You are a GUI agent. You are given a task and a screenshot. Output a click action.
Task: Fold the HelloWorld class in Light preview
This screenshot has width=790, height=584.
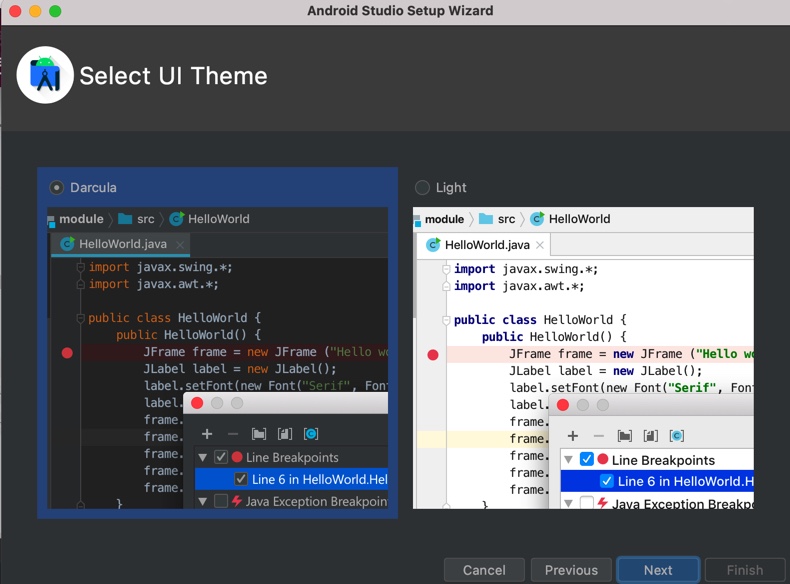click(446, 319)
